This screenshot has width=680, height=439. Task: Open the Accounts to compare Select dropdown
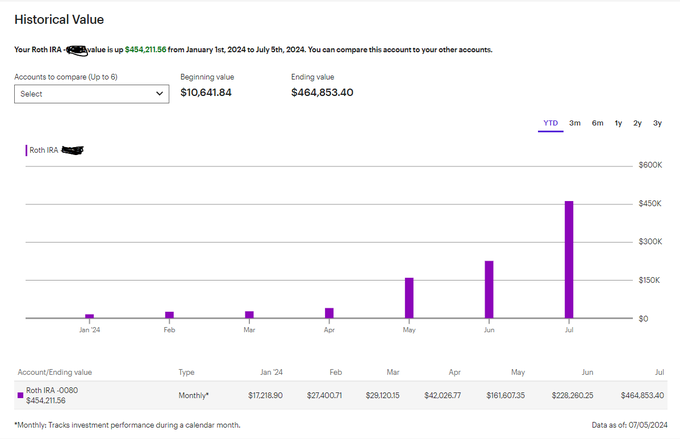click(x=92, y=94)
